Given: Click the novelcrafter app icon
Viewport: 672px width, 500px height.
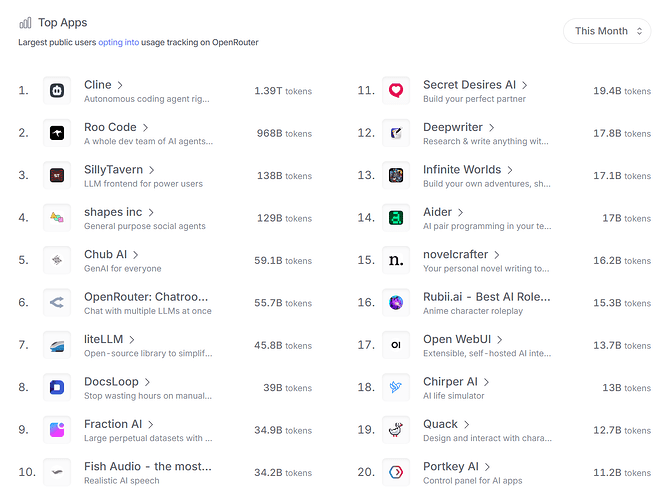Looking at the screenshot, I should (396, 260).
